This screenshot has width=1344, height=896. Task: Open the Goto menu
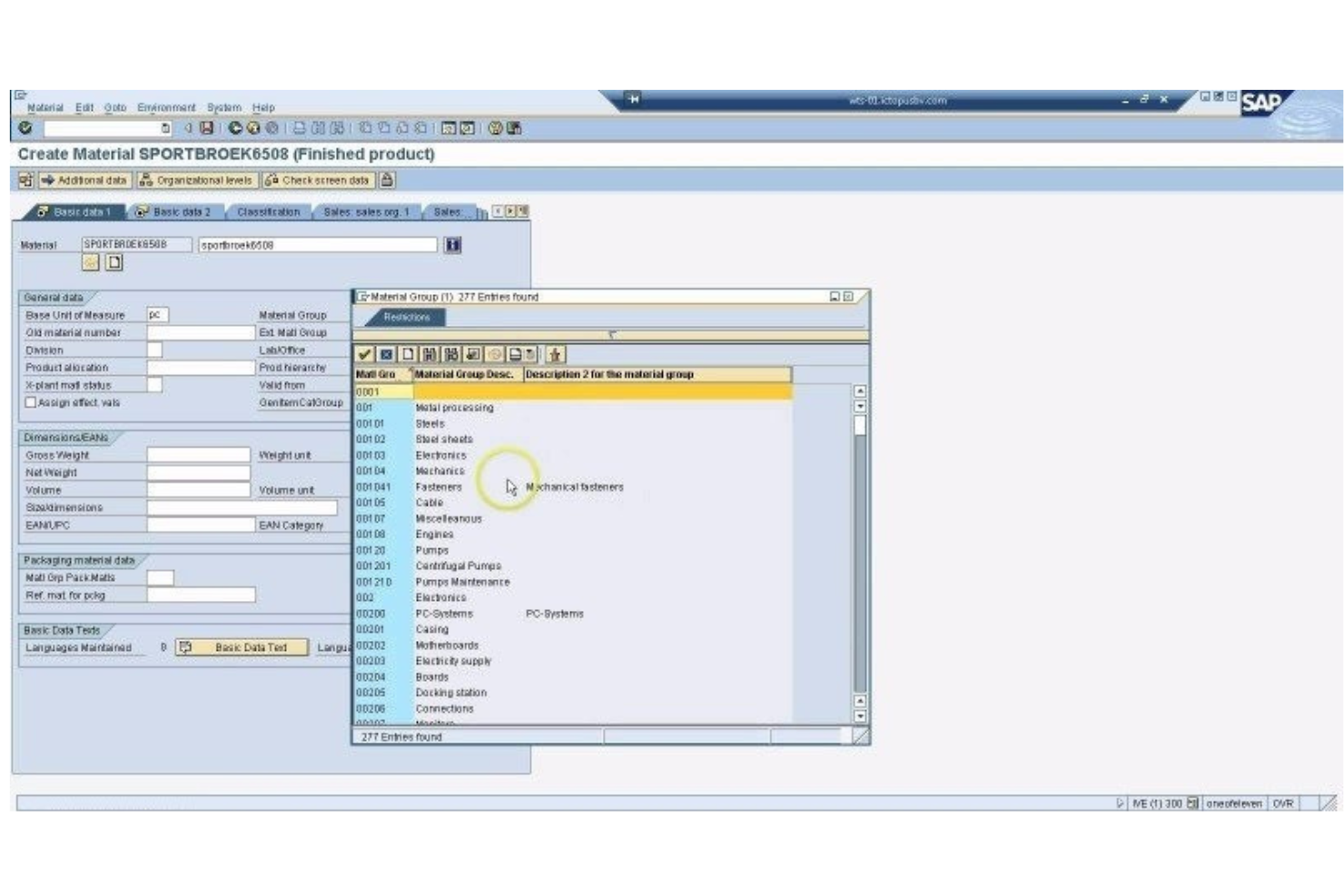point(115,107)
